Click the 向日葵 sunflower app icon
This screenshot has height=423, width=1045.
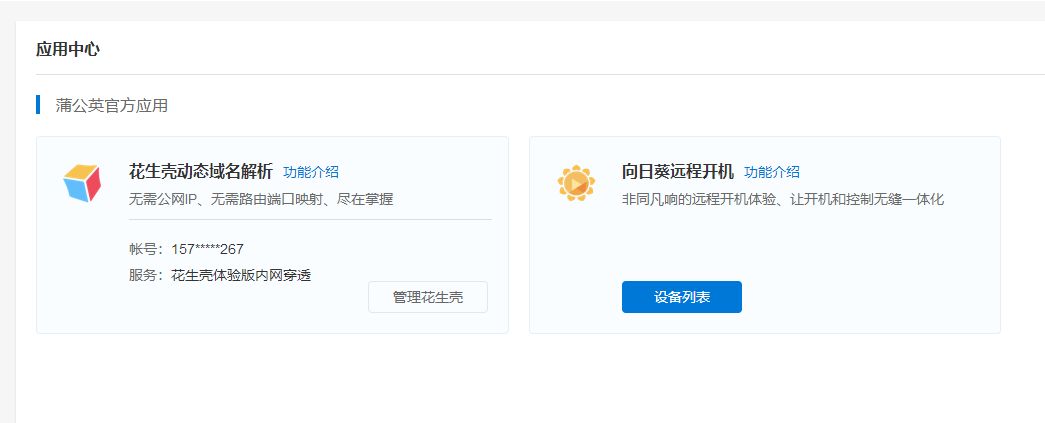576,183
